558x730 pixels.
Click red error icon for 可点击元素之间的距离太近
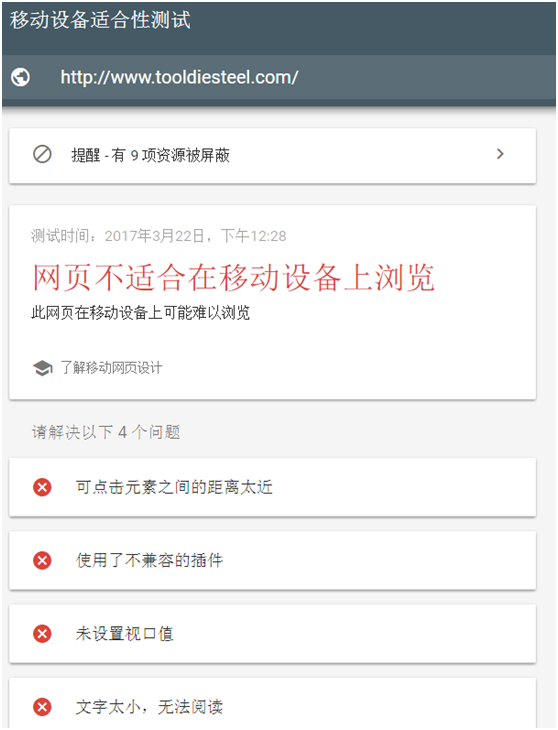click(x=42, y=487)
